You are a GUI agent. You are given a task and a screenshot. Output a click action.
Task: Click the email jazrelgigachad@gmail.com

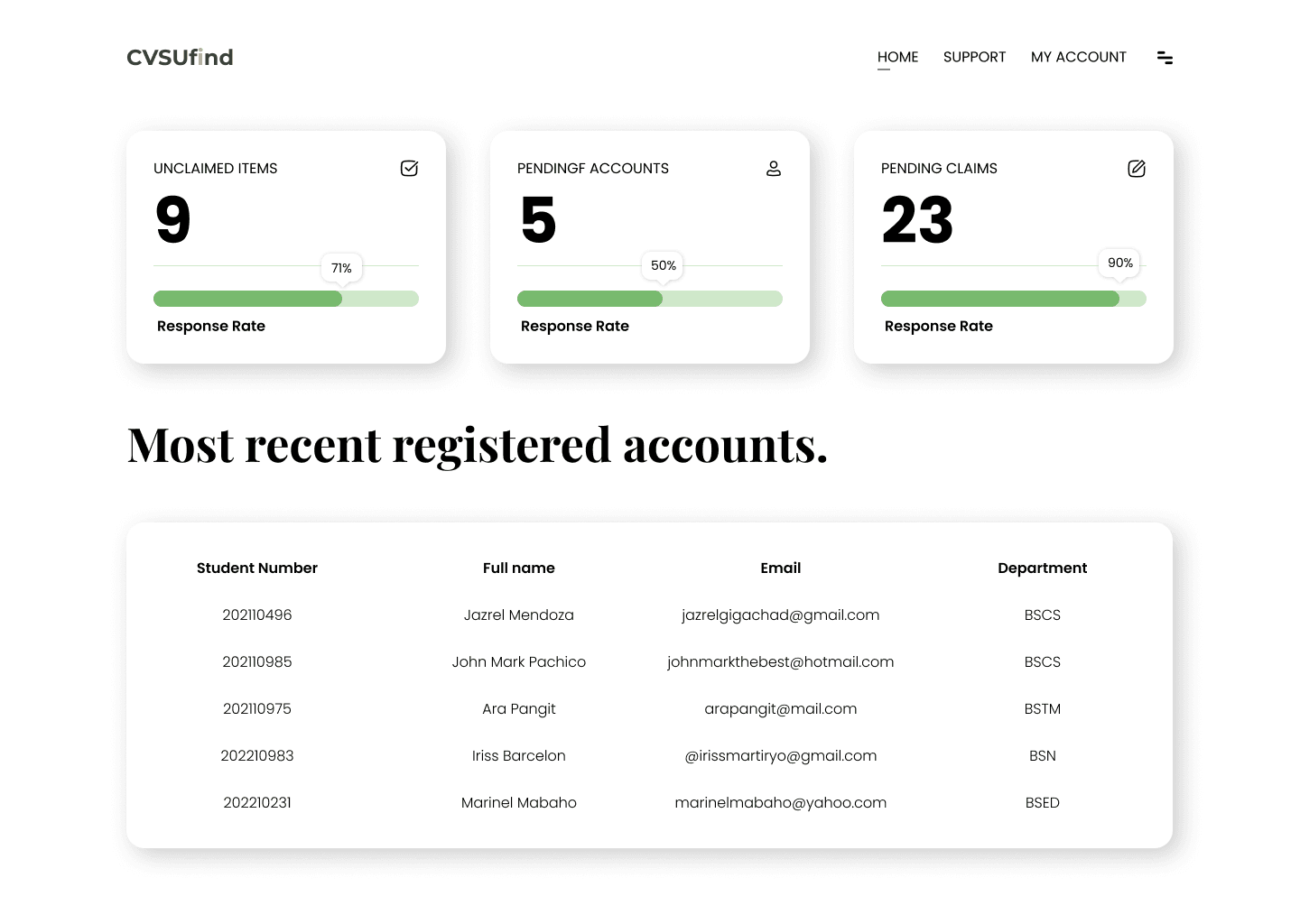[x=780, y=614]
